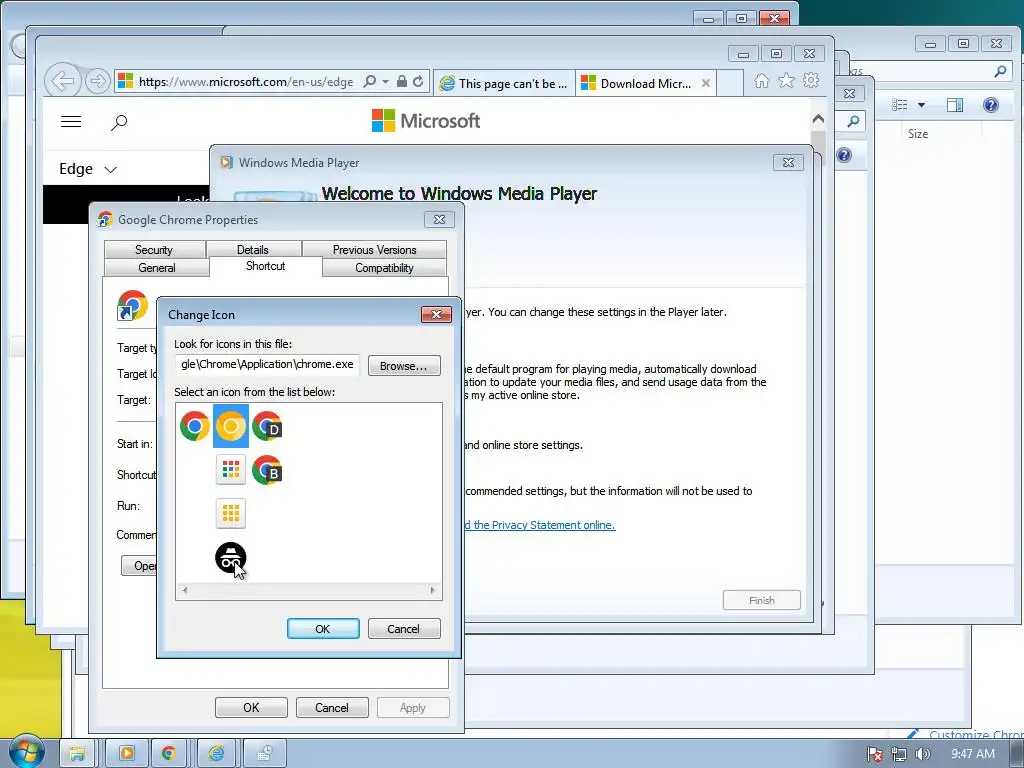Select the standard Chrome icon in the list
1024x768 pixels.
click(x=195, y=426)
